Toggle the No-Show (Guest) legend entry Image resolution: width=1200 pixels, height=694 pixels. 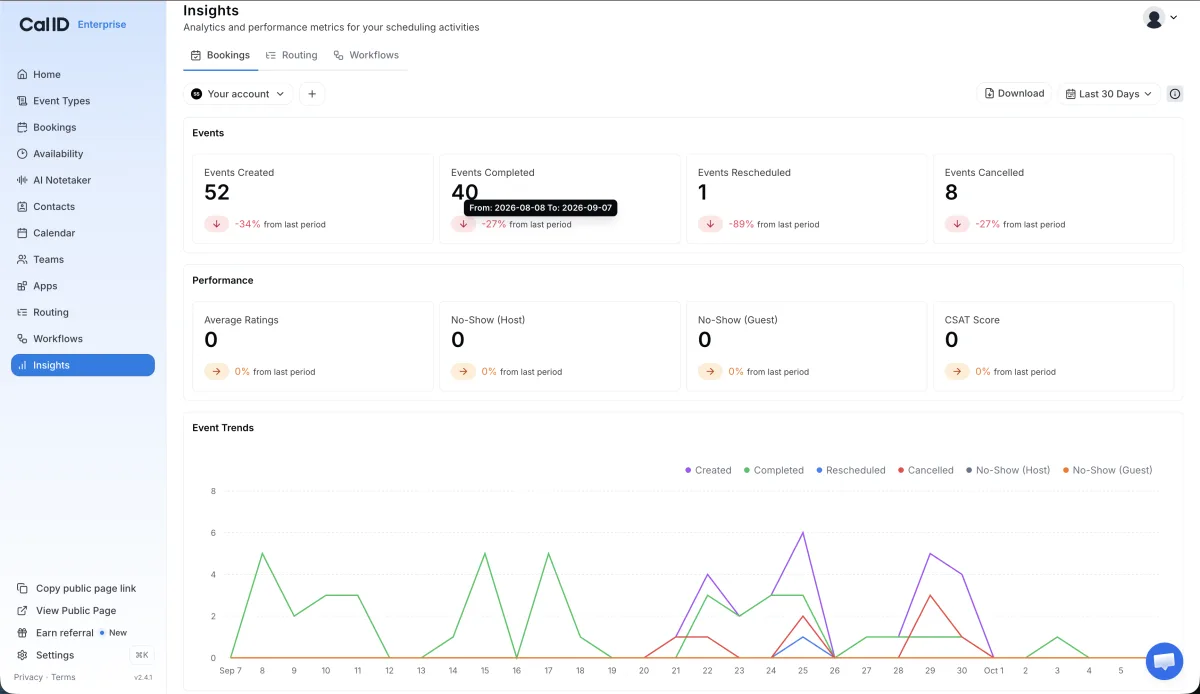pyautogui.click(x=1108, y=470)
